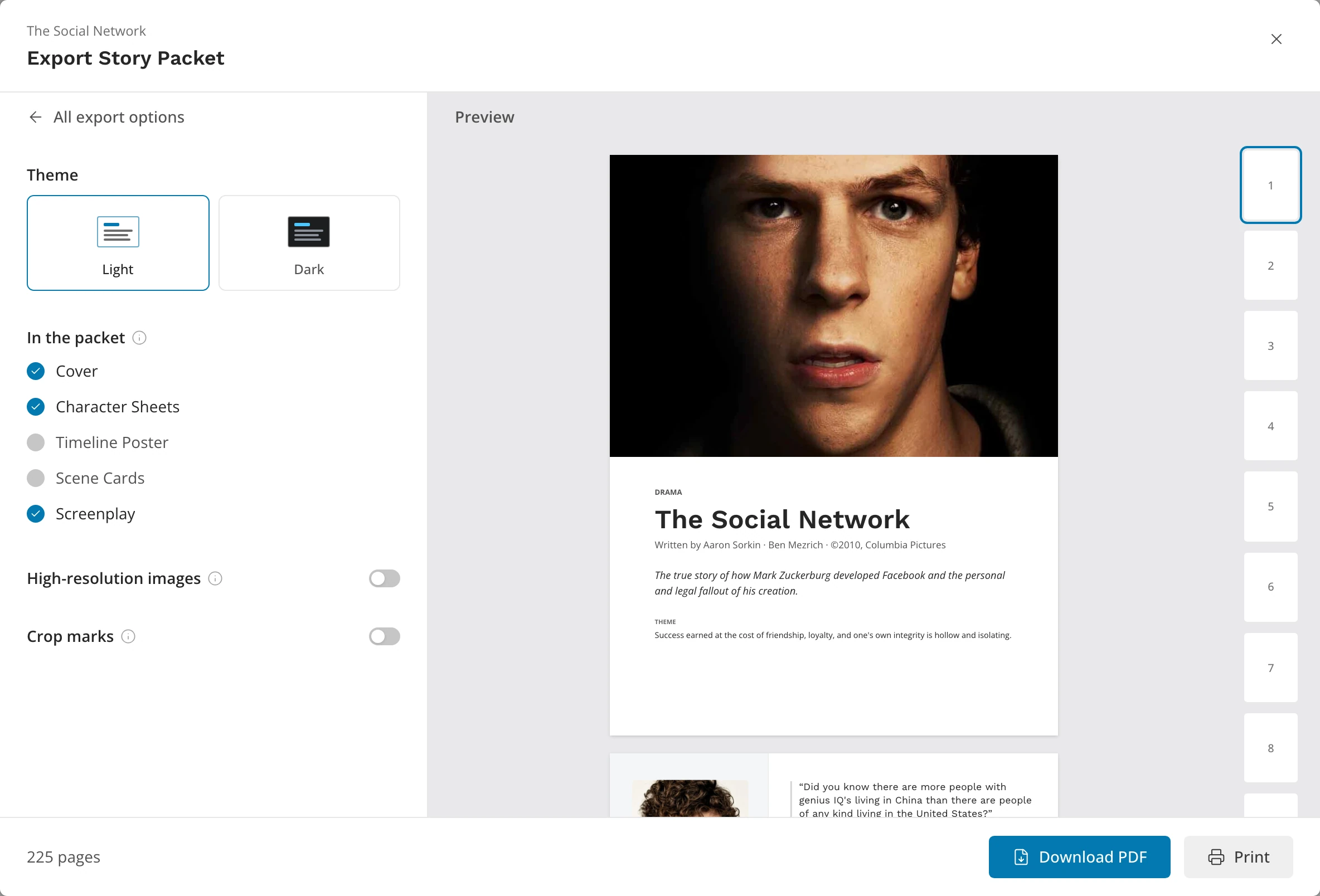Click the Written by Aaron Sorkin credits line
Screen dimensions: 1320x896
pyautogui.click(x=800, y=545)
